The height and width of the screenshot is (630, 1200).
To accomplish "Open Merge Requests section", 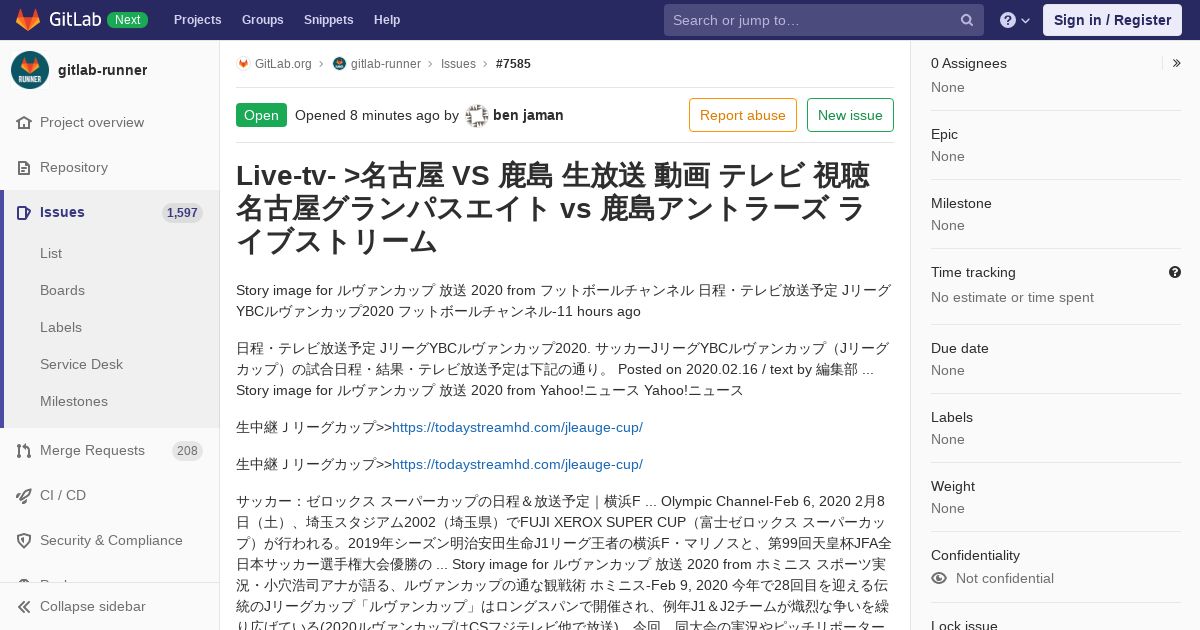I will point(92,450).
